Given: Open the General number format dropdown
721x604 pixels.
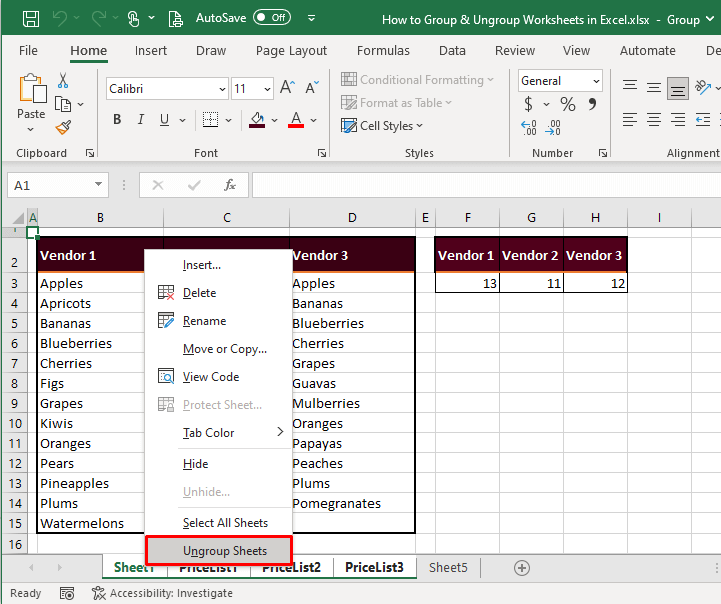Looking at the screenshot, I should [x=596, y=81].
